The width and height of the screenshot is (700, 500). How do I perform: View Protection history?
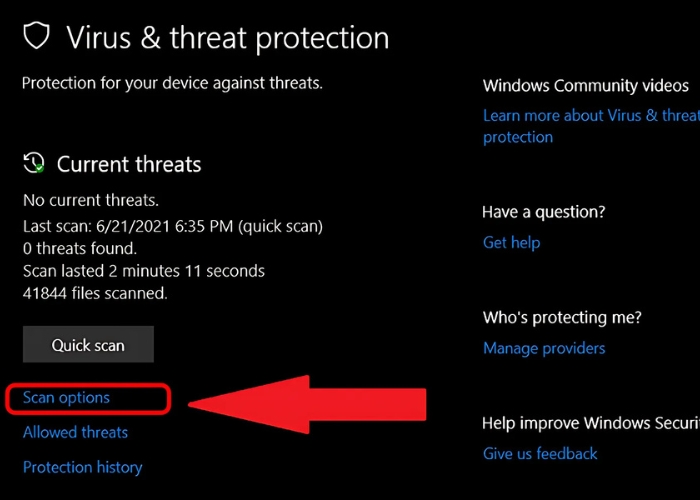[82, 467]
